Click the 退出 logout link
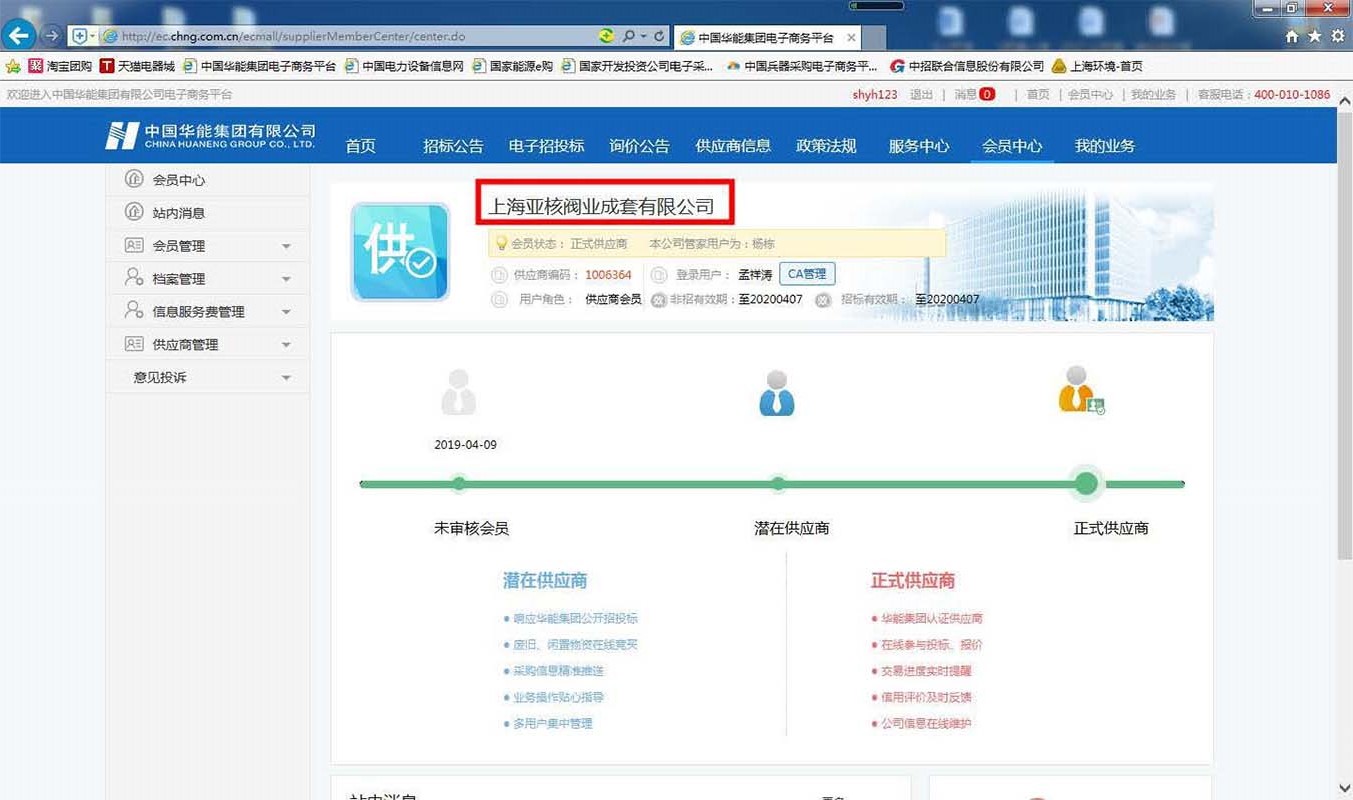Image resolution: width=1353 pixels, height=800 pixels. pos(921,94)
